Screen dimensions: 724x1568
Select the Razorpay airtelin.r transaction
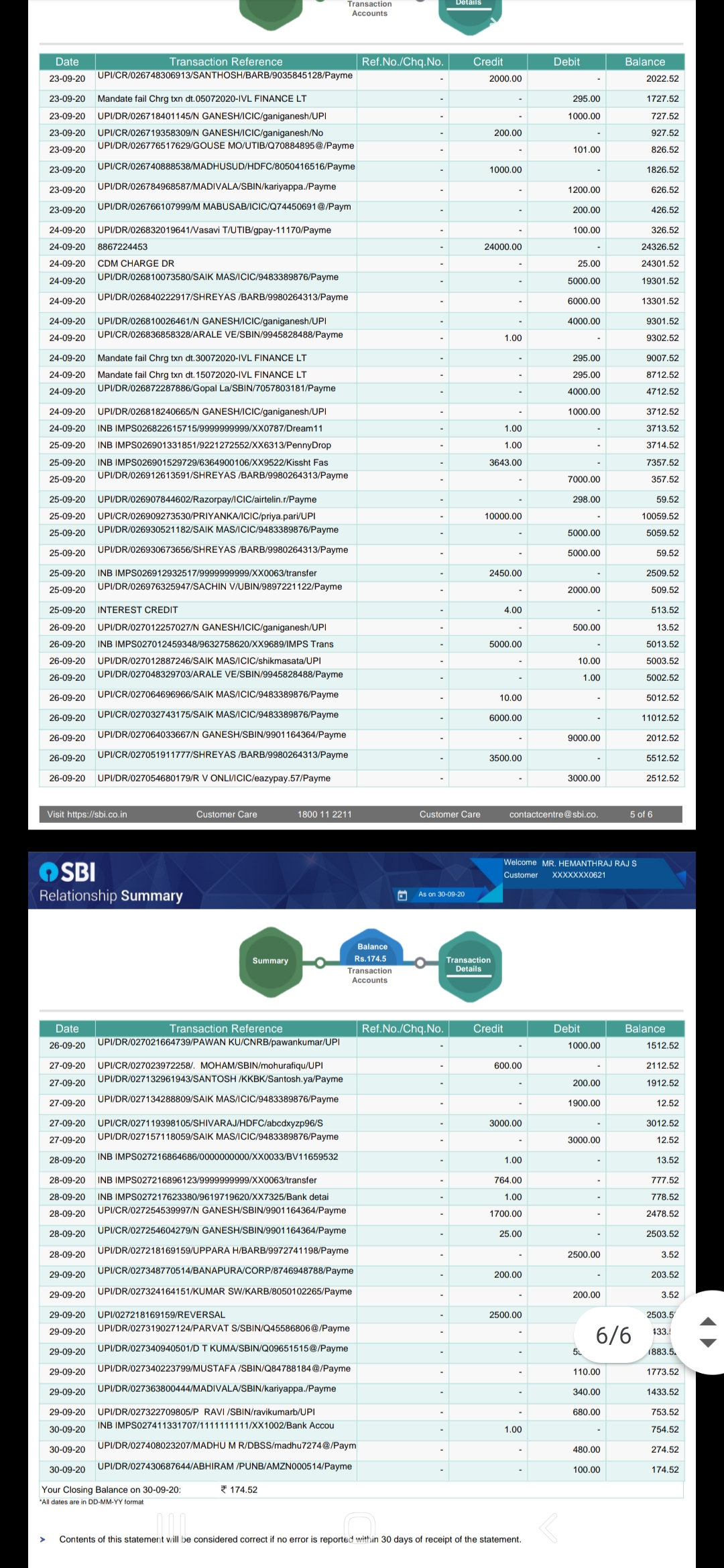pyautogui.click(x=207, y=499)
